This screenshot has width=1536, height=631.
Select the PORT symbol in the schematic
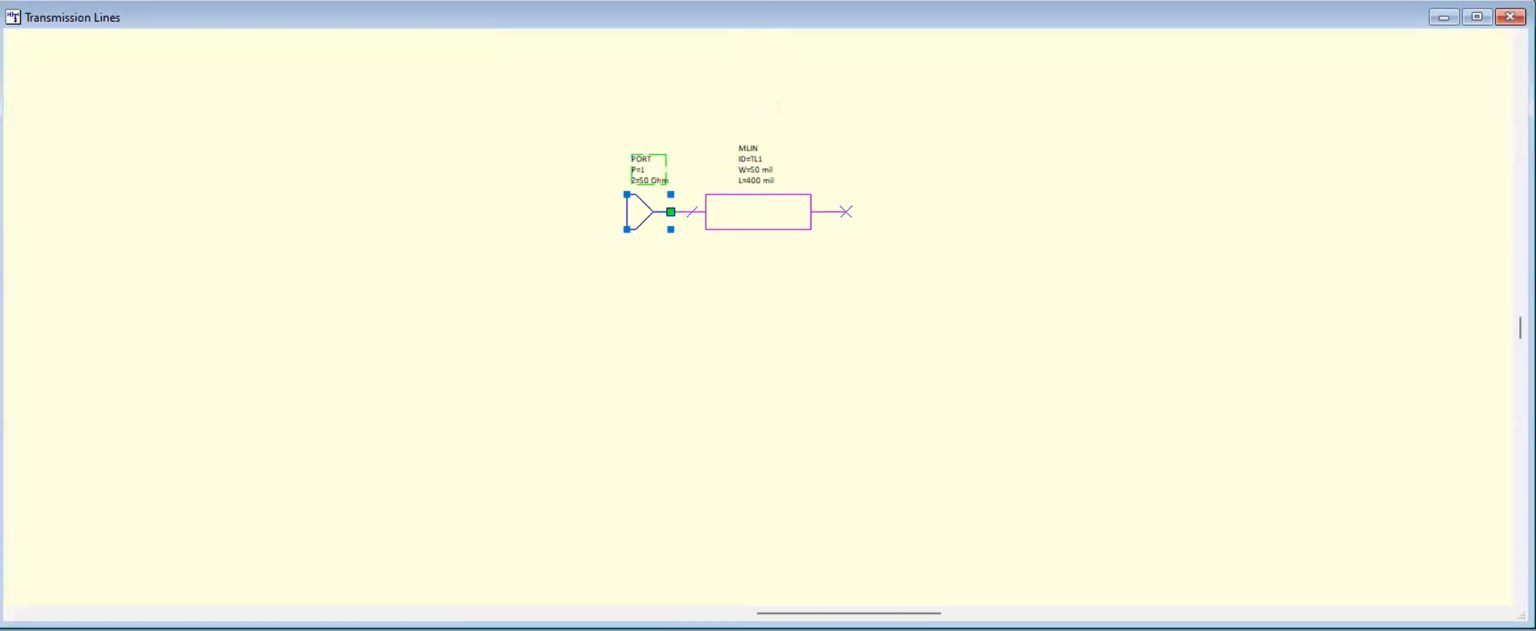pos(637,211)
